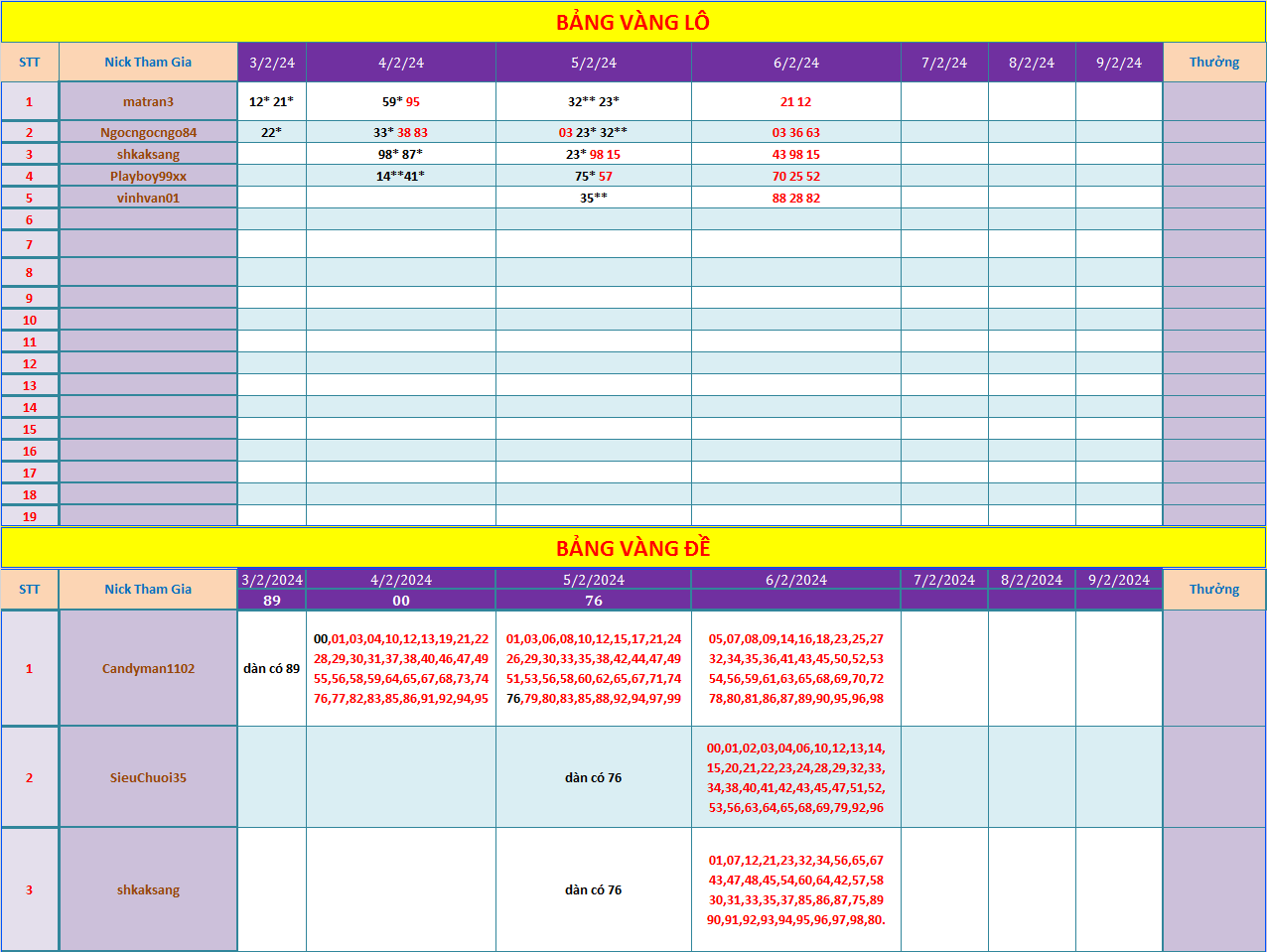This screenshot has width=1267, height=952.
Task: Click the BẢNG VÀNG ĐỀ title banner
Action: pyautogui.click(x=633, y=548)
